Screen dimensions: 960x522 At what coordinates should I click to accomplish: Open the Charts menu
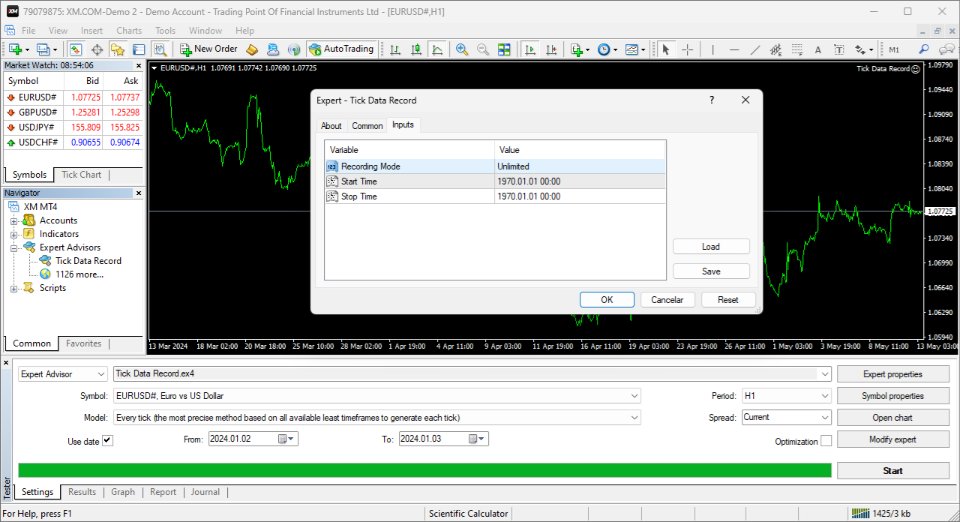coord(129,31)
